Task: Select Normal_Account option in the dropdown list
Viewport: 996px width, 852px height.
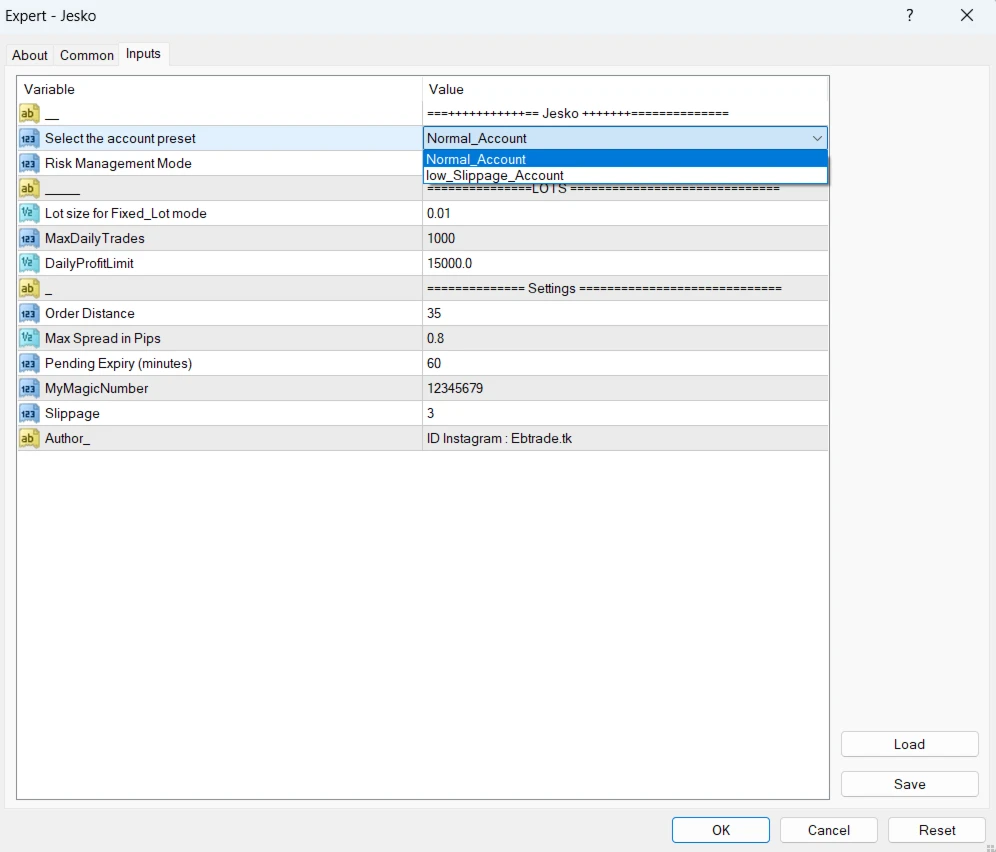Action: pos(476,159)
